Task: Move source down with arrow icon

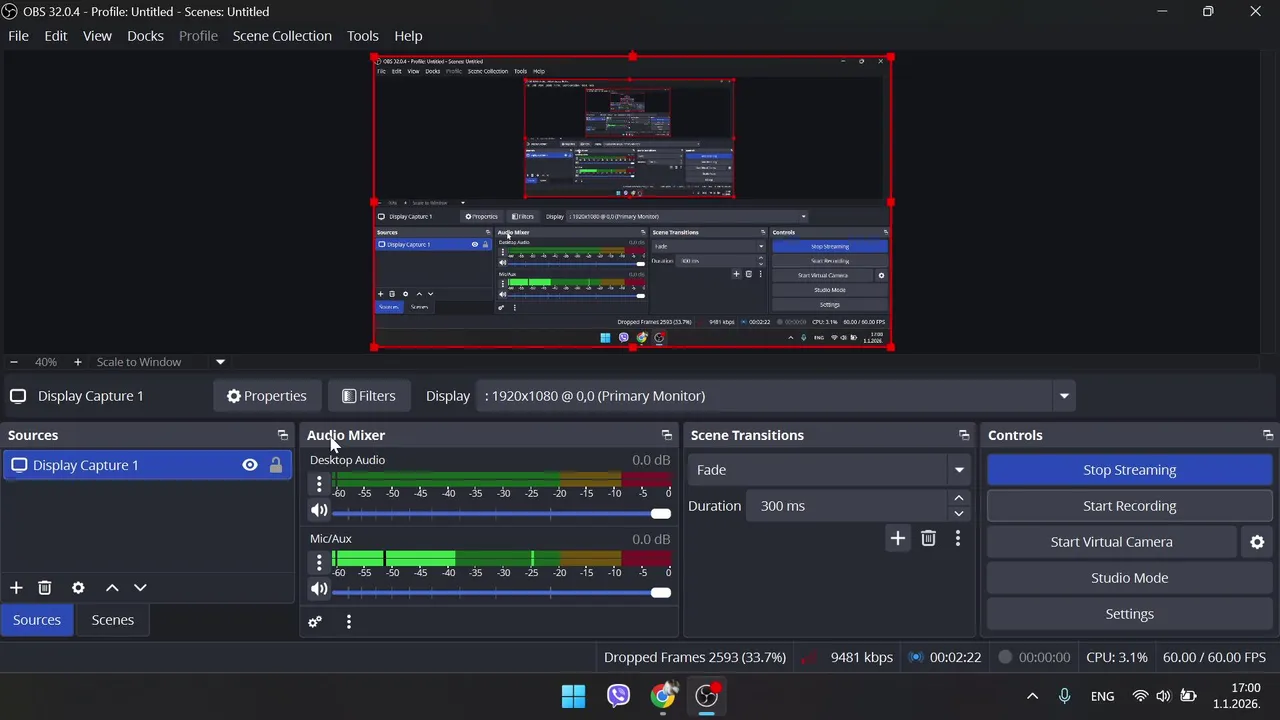Action: tap(140, 588)
